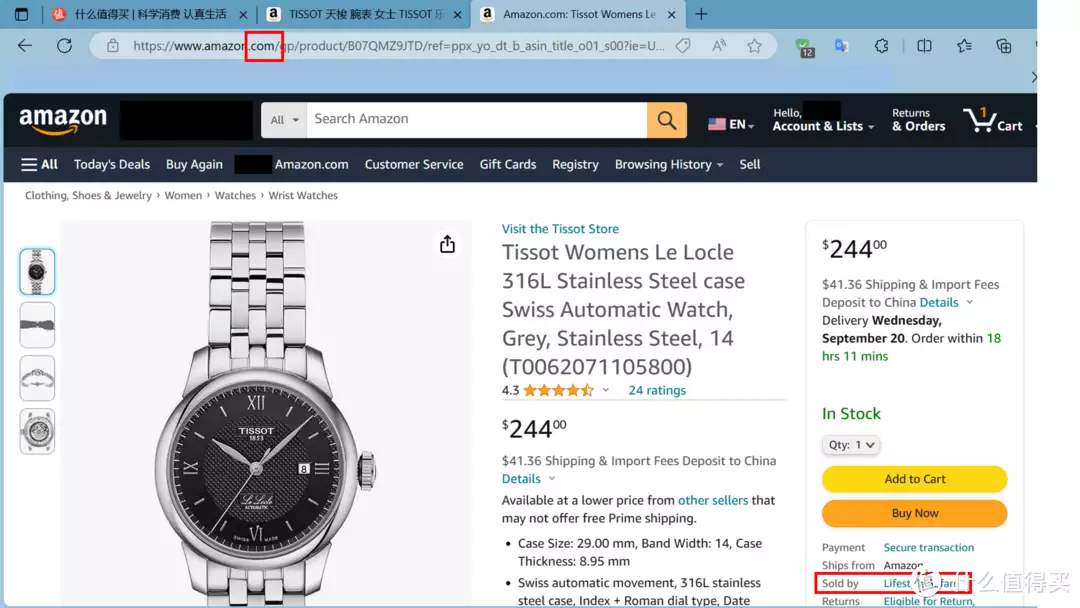The height and width of the screenshot is (608, 1080).
Task: Select second thumbnail showing watch band
Action: pos(37,325)
